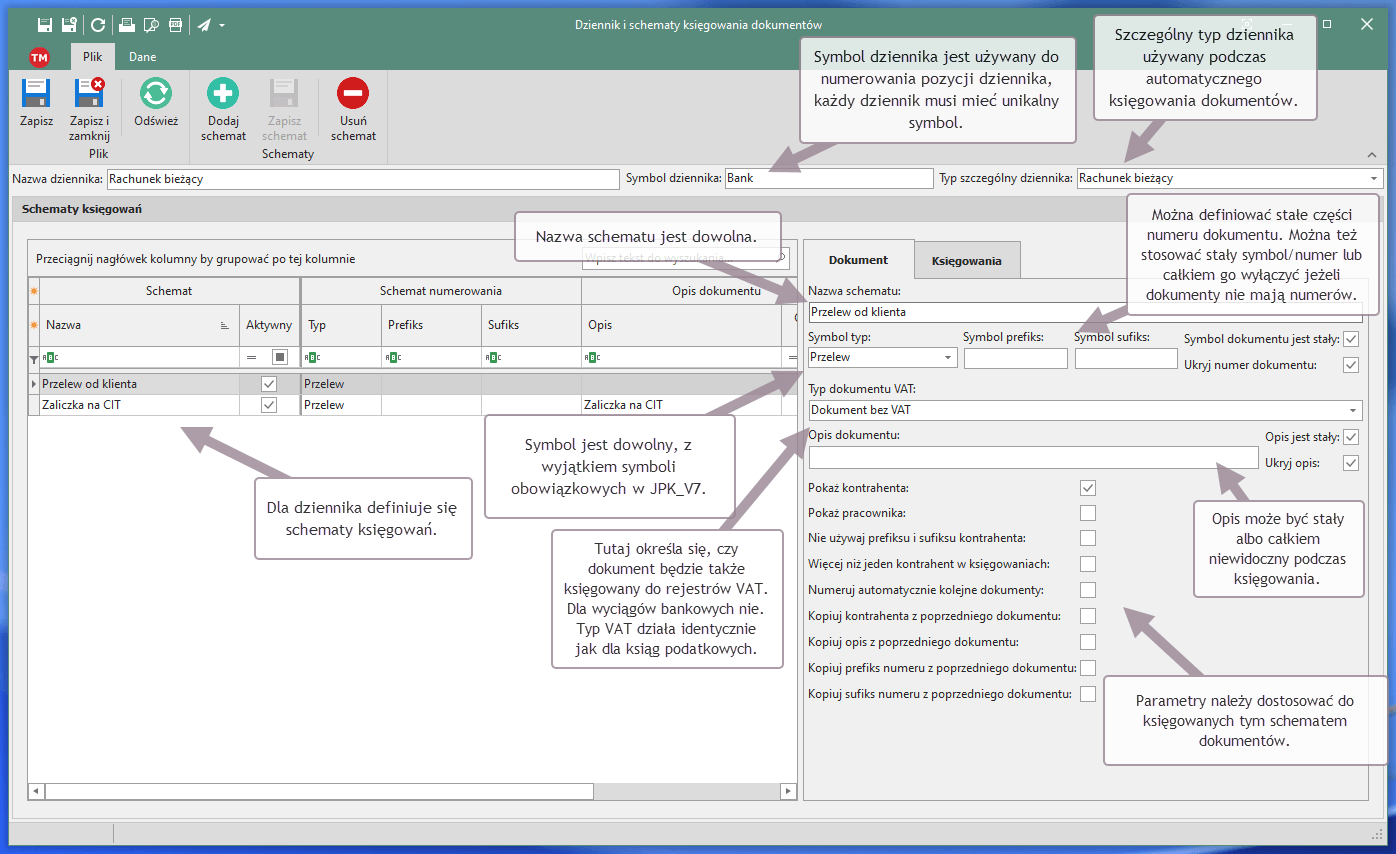Click the paper plane send icon
The width and height of the screenshot is (1396, 854).
tap(204, 25)
